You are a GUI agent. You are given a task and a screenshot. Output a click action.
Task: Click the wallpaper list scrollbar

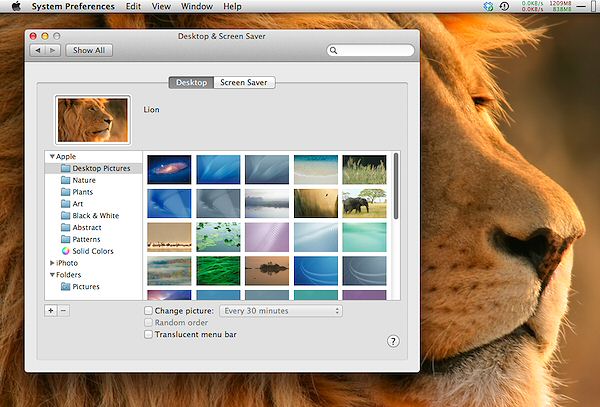[396, 186]
